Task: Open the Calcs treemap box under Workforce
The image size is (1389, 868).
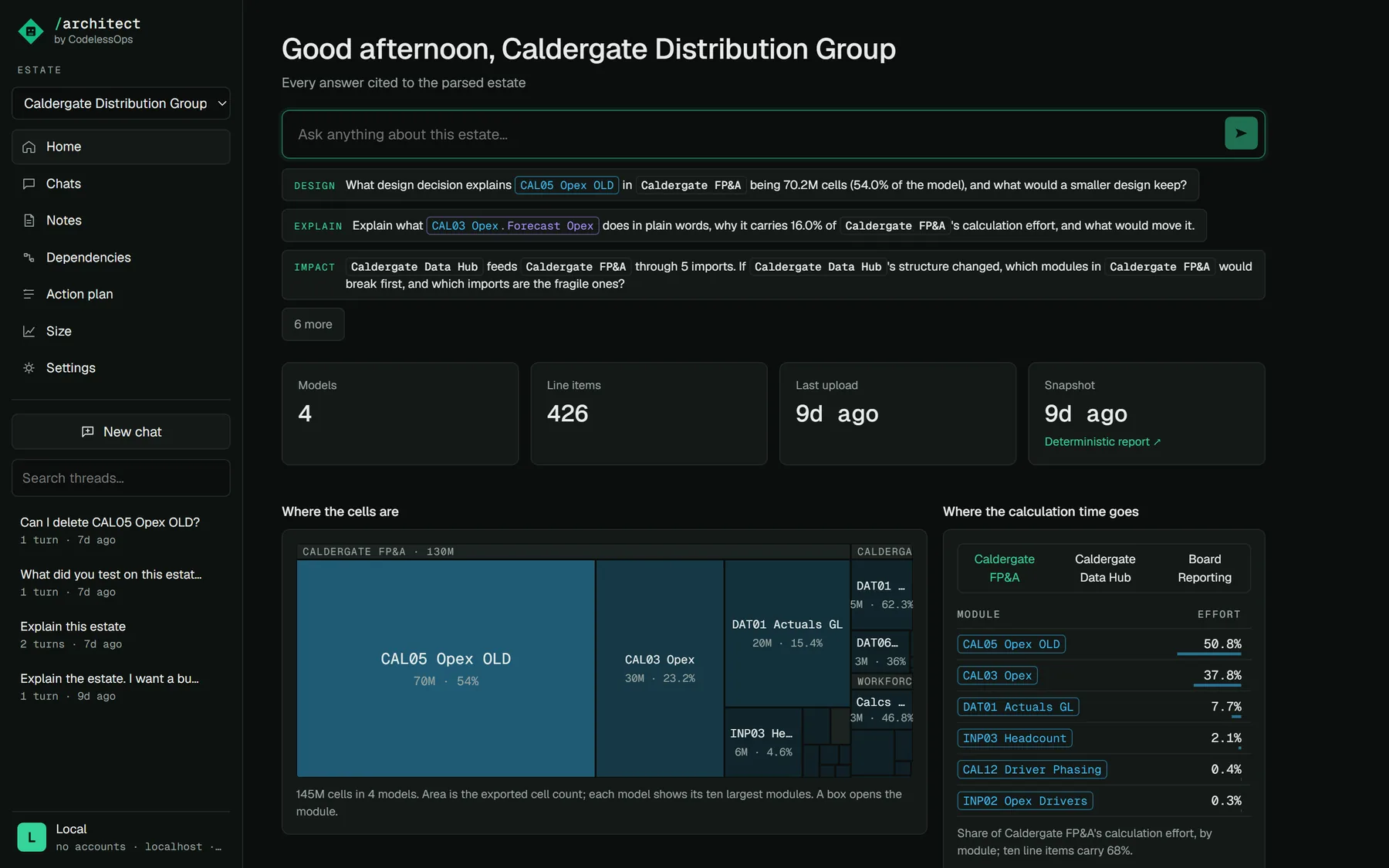Action: pyautogui.click(x=881, y=709)
